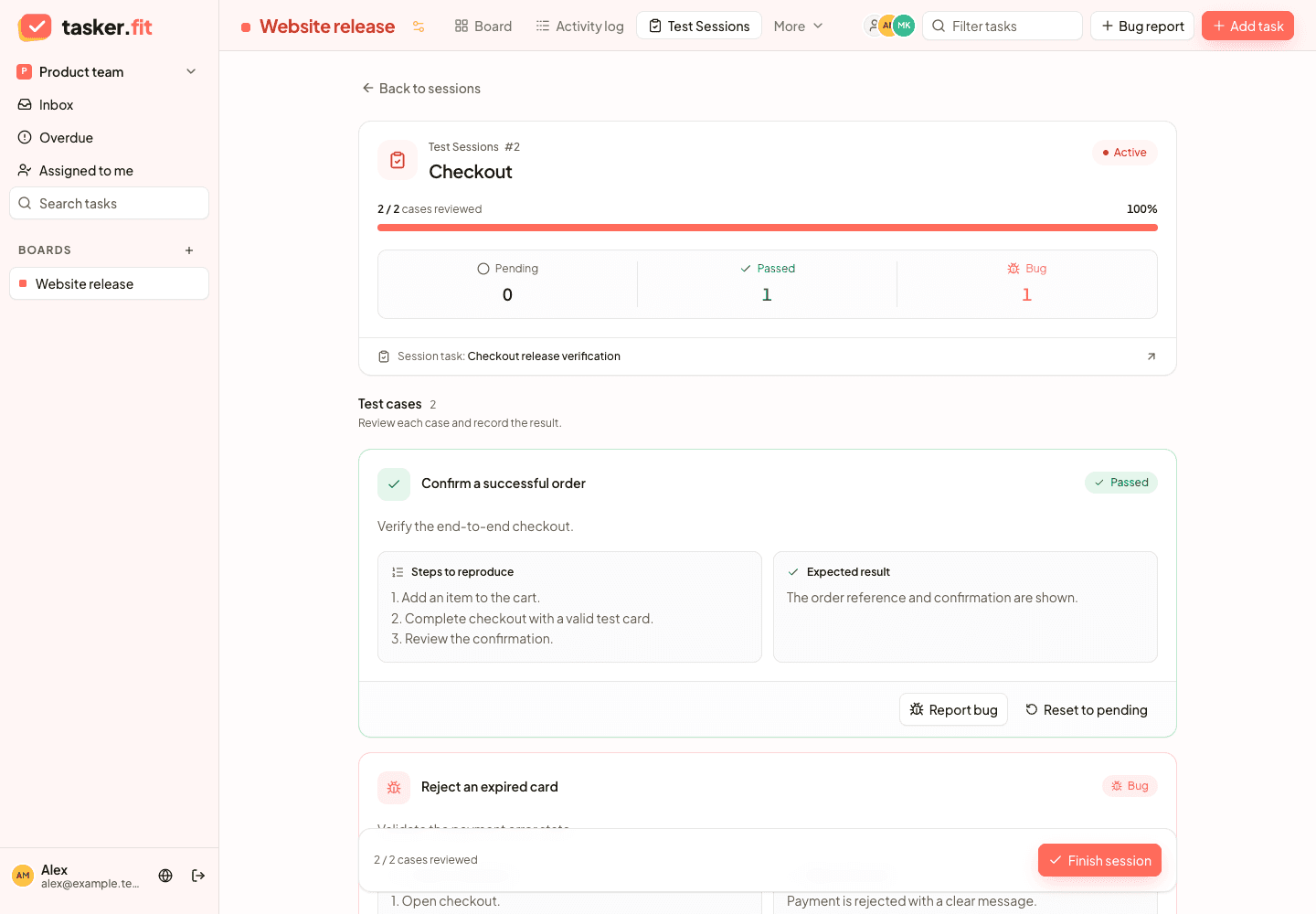Click the globe language icon
1316x914 pixels.
point(165,876)
